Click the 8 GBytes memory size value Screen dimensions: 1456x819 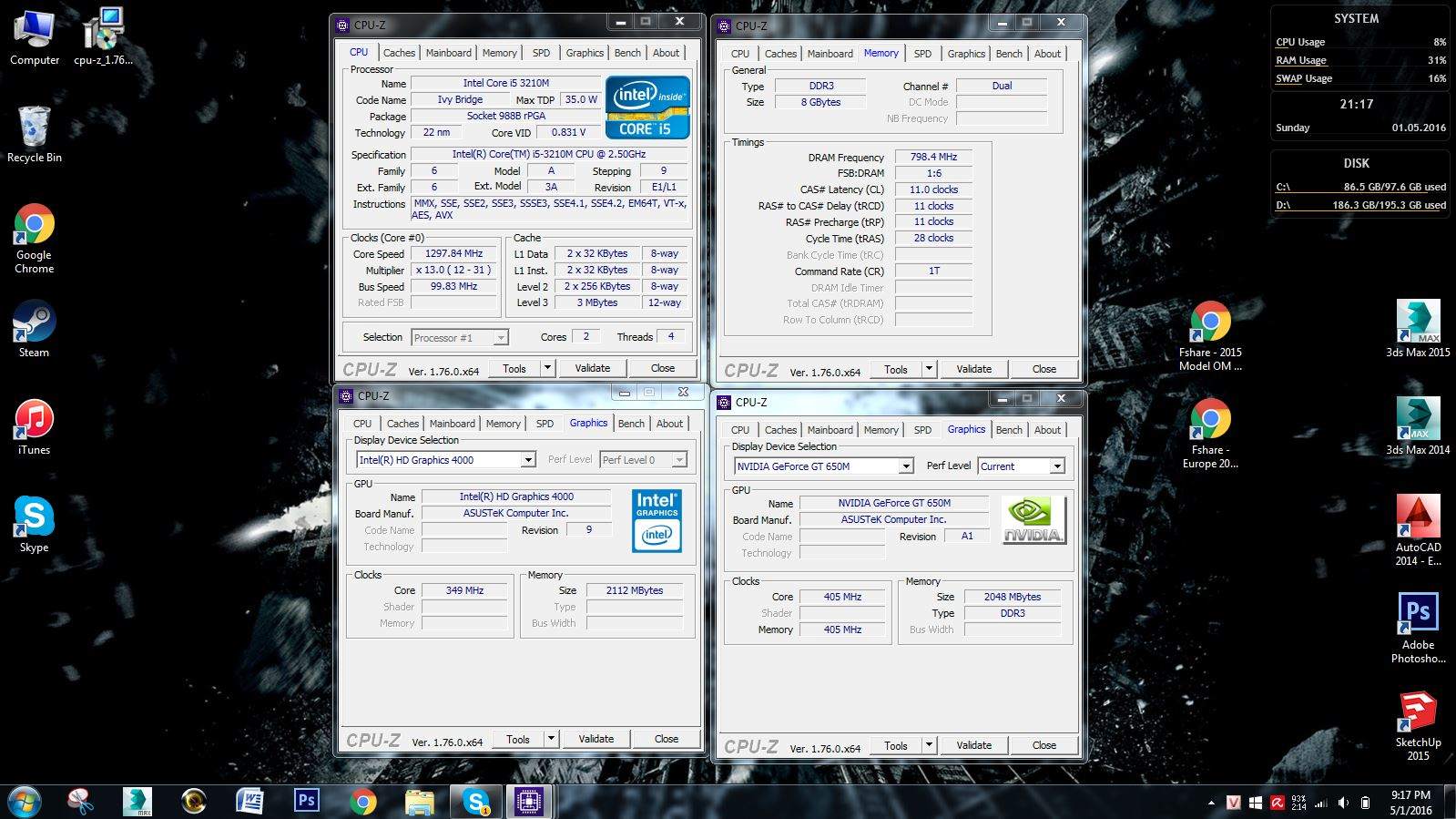(x=820, y=102)
